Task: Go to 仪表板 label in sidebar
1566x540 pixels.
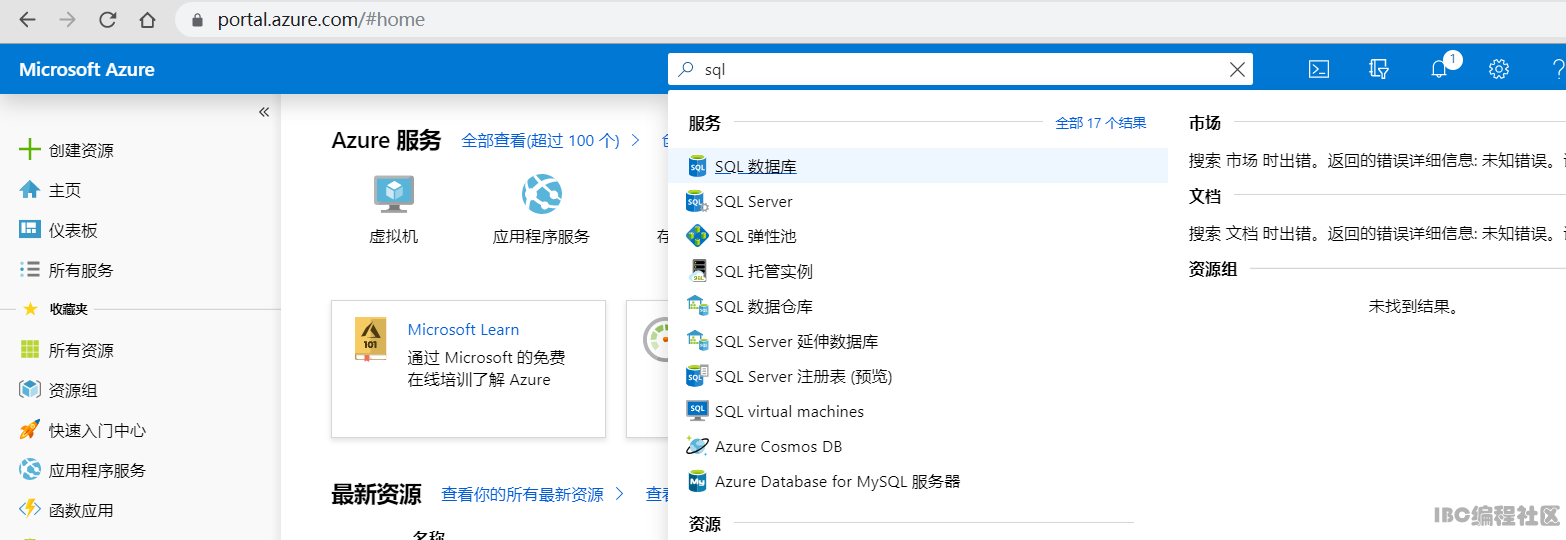Action: click(x=74, y=230)
